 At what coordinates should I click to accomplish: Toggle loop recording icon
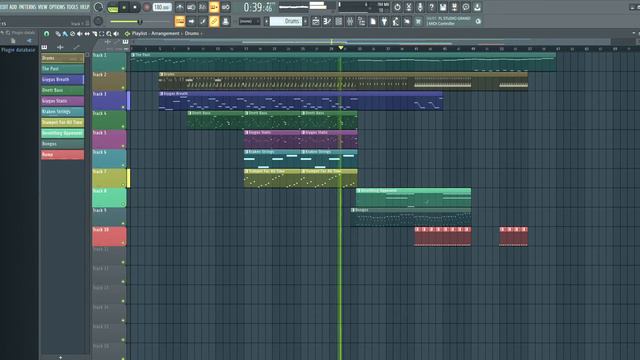225,7
